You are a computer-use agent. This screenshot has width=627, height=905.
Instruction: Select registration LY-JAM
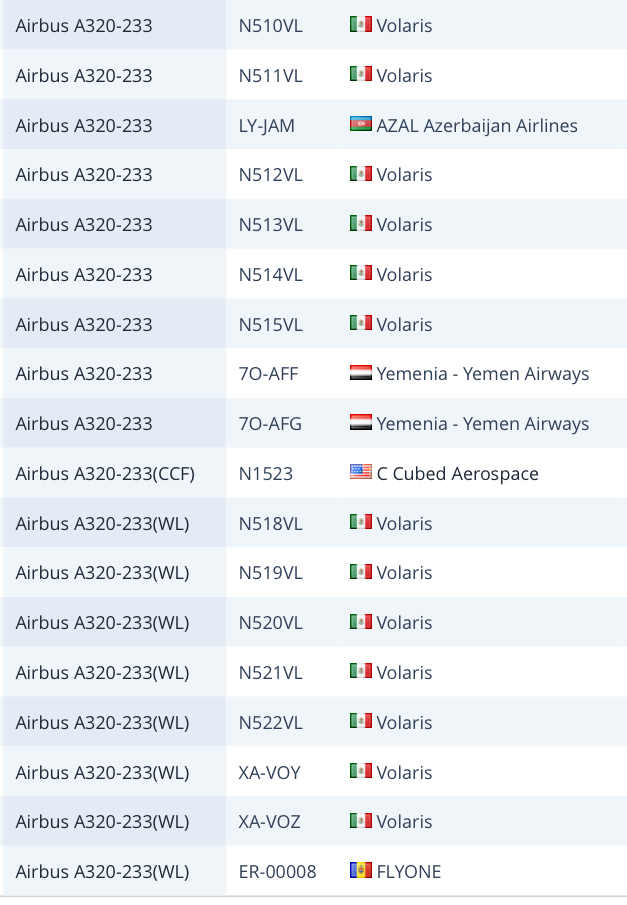click(267, 126)
